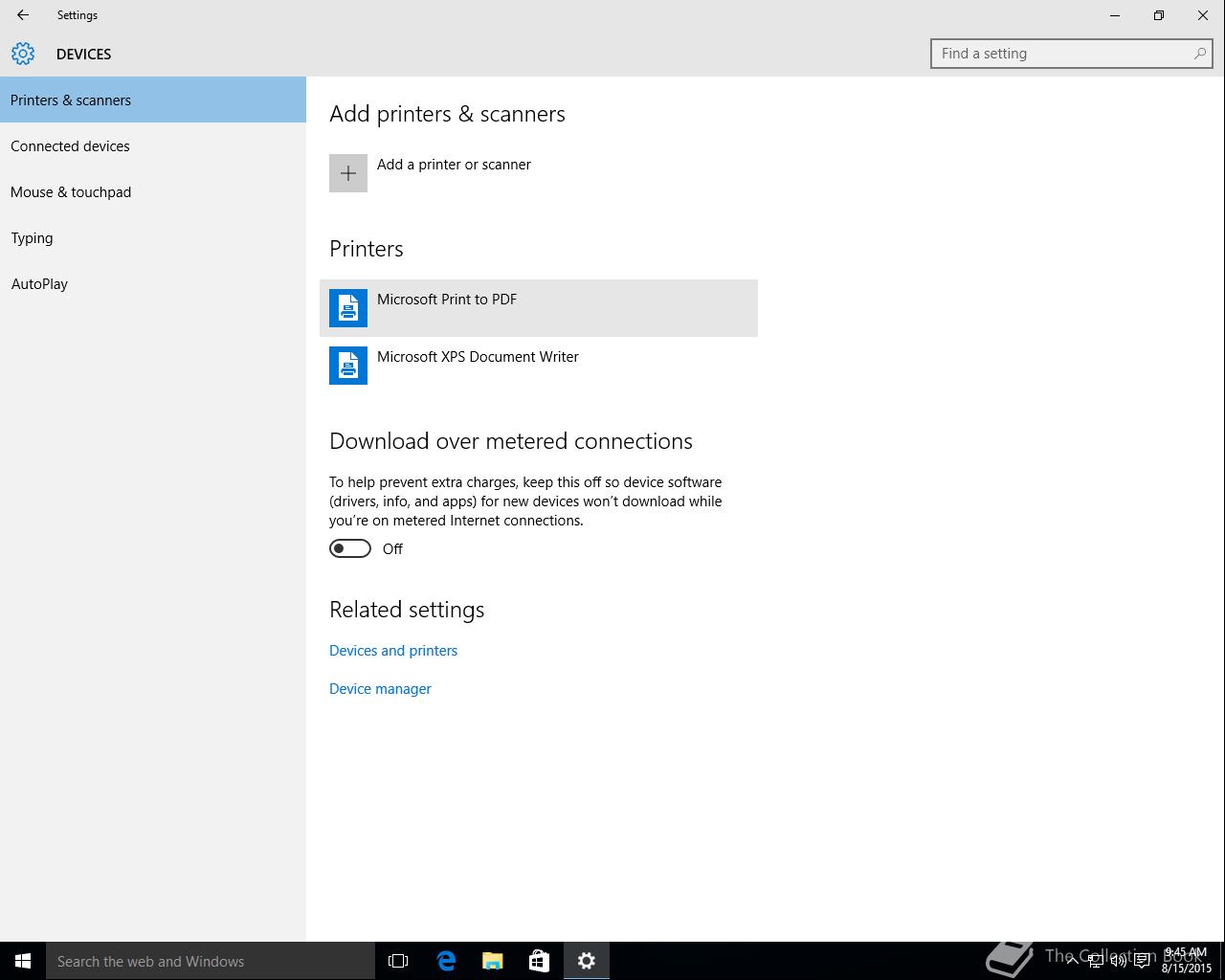The height and width of the screenshot is (980, 1225).
Task: Open Microsoft Edge from the taskbar
Action: coord(446,961)
